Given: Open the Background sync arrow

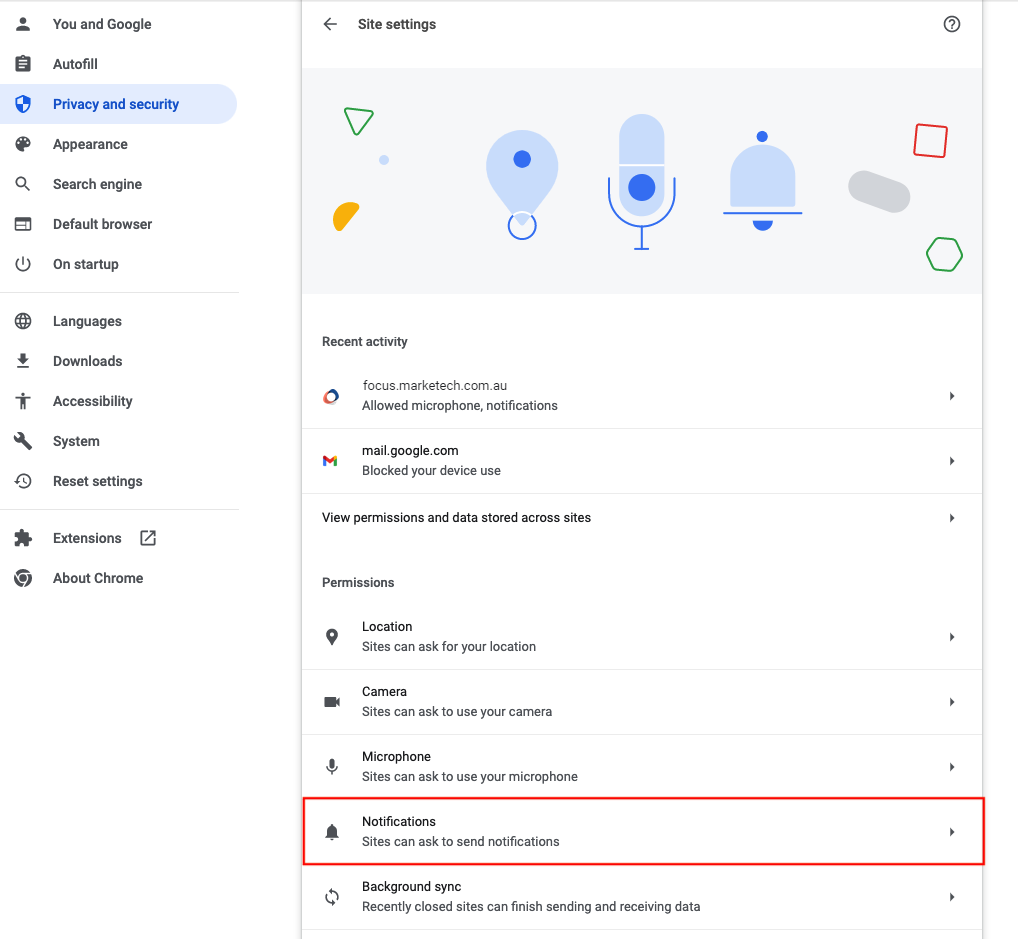Looking at the screenshot, I should [x=952, y=897].
